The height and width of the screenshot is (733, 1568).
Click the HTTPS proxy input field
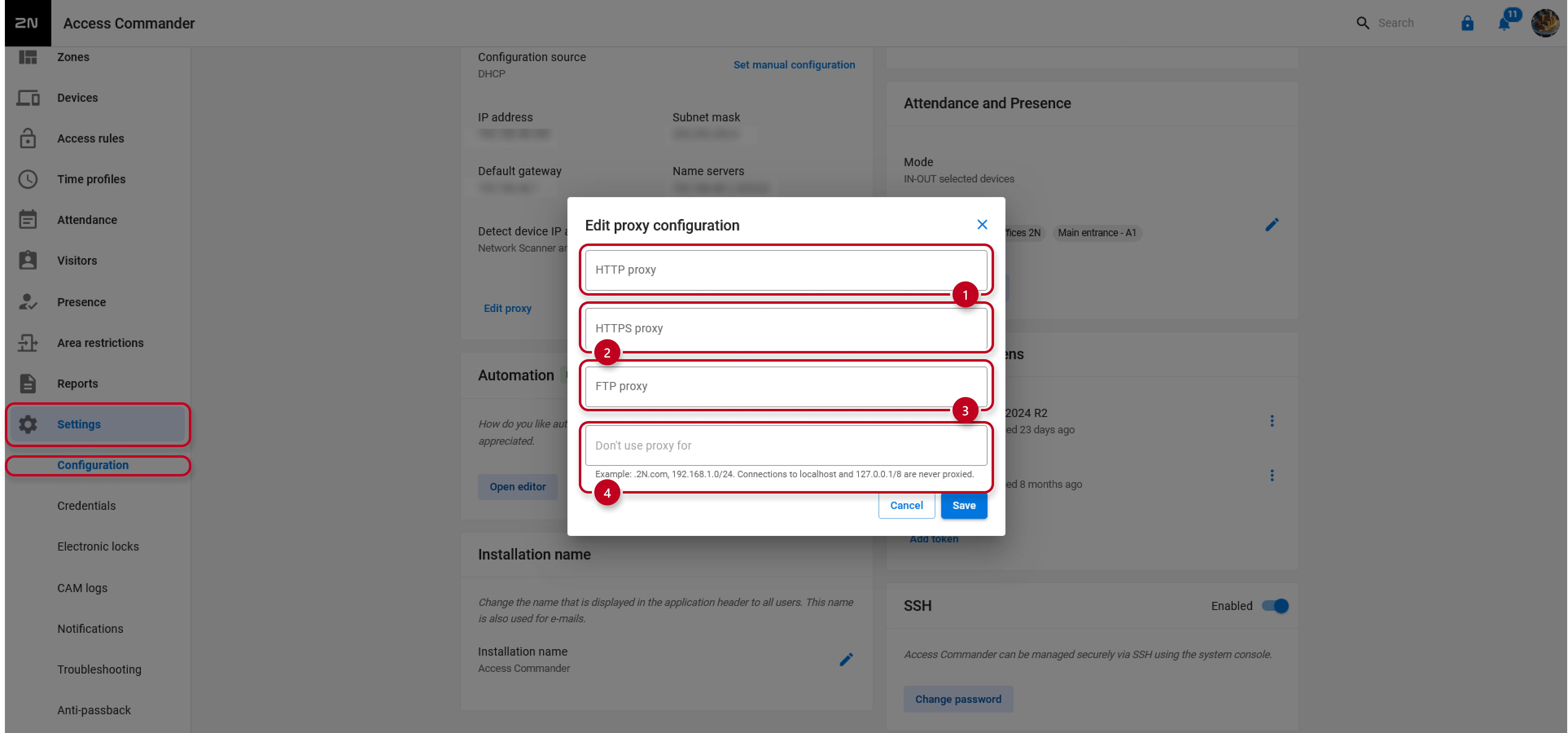coord(786,328)
